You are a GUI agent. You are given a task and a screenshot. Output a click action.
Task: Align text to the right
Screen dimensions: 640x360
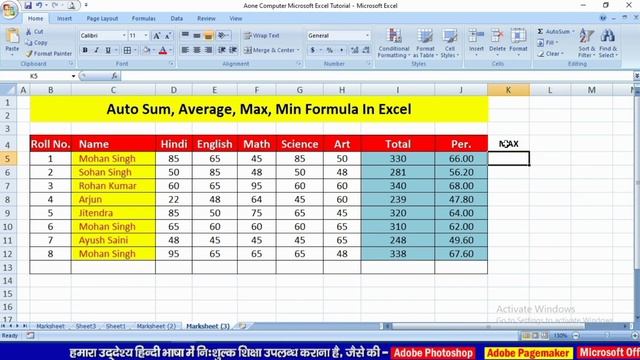tap(209, 50)
